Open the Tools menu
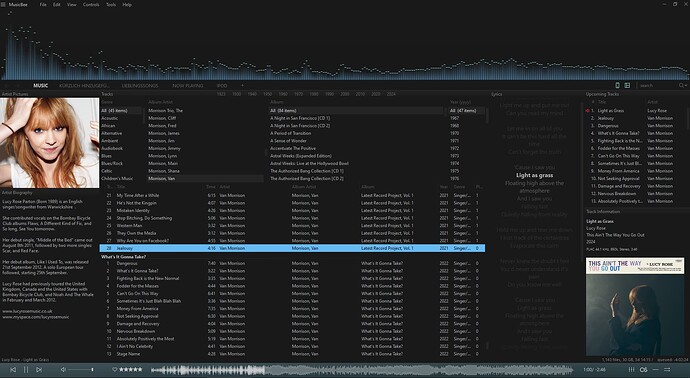Screen dimensions: 690x378 coord(111,4)
